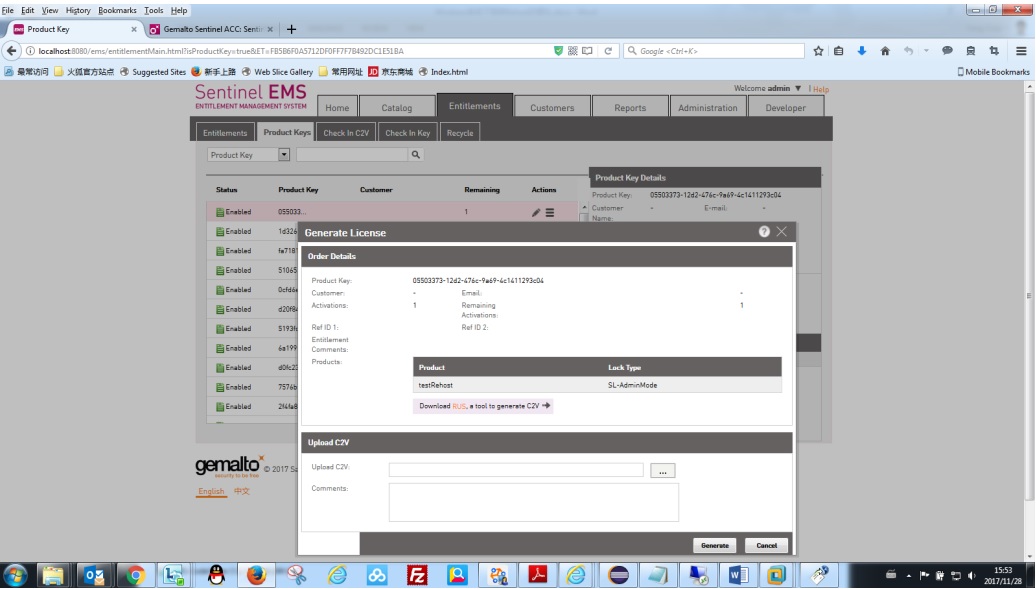
Task: Expand the Product Key search dropdown
Action: click(x=284, y=155)
